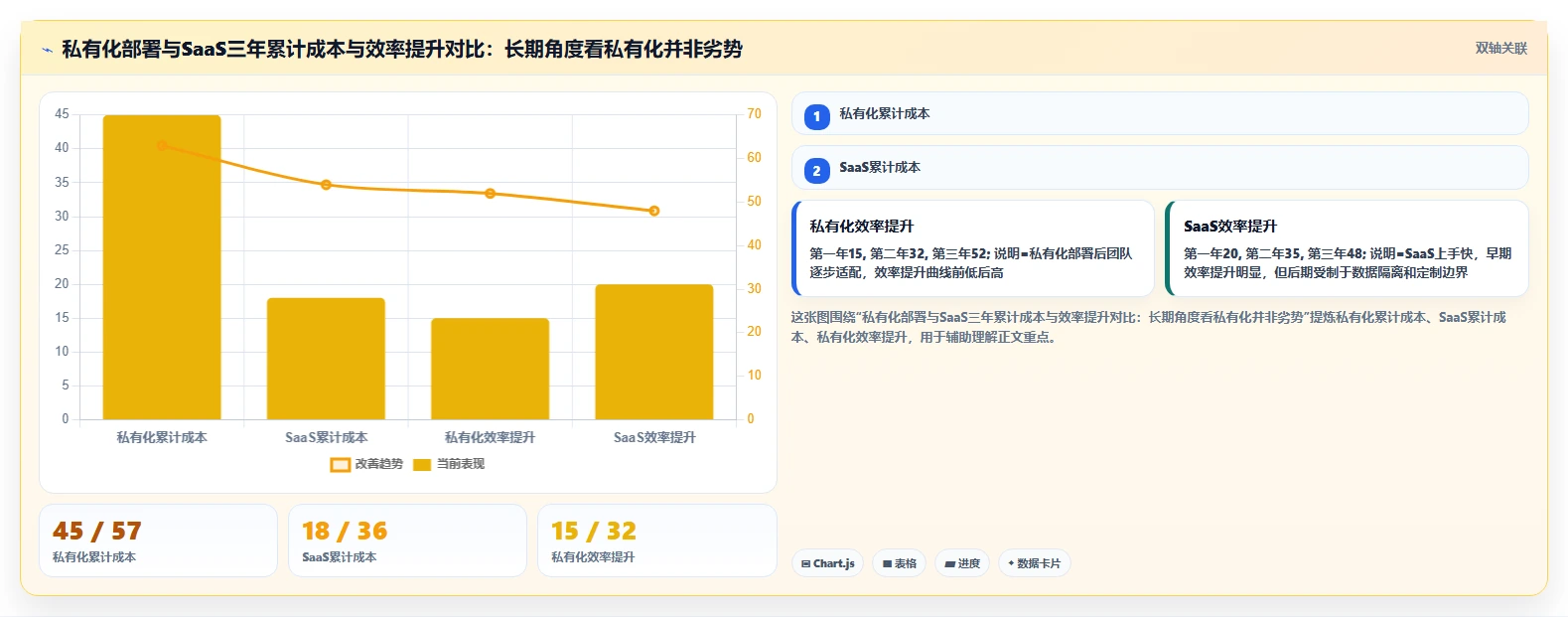Click the icon inside the 进度 tag
This screenshot has height=617, width=1568.
(950, 563)
